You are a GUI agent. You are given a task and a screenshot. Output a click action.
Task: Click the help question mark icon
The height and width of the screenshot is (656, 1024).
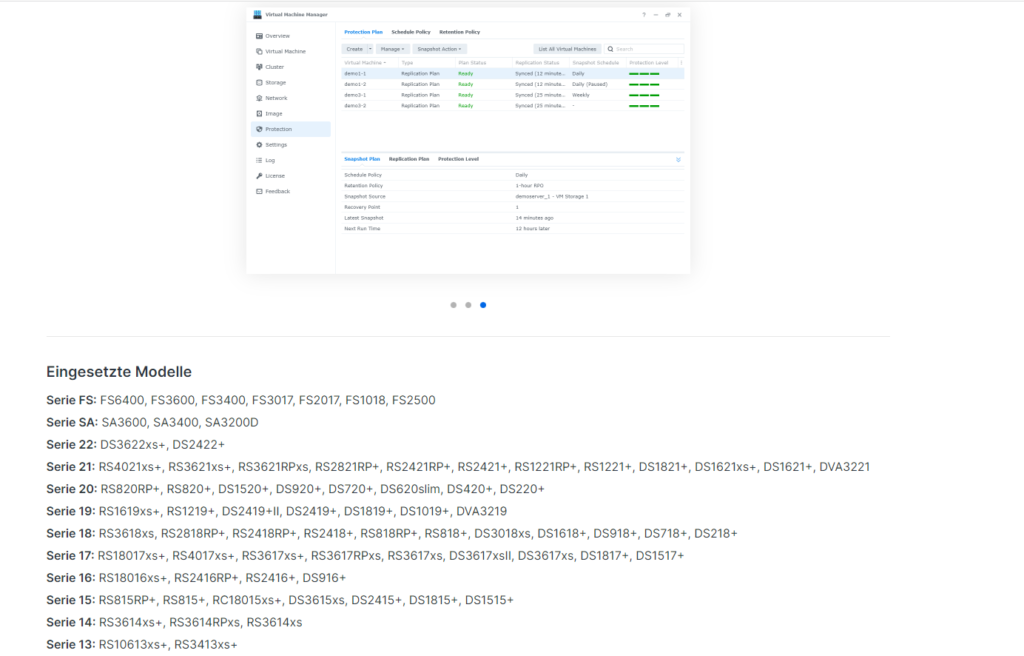coord(643,15)
